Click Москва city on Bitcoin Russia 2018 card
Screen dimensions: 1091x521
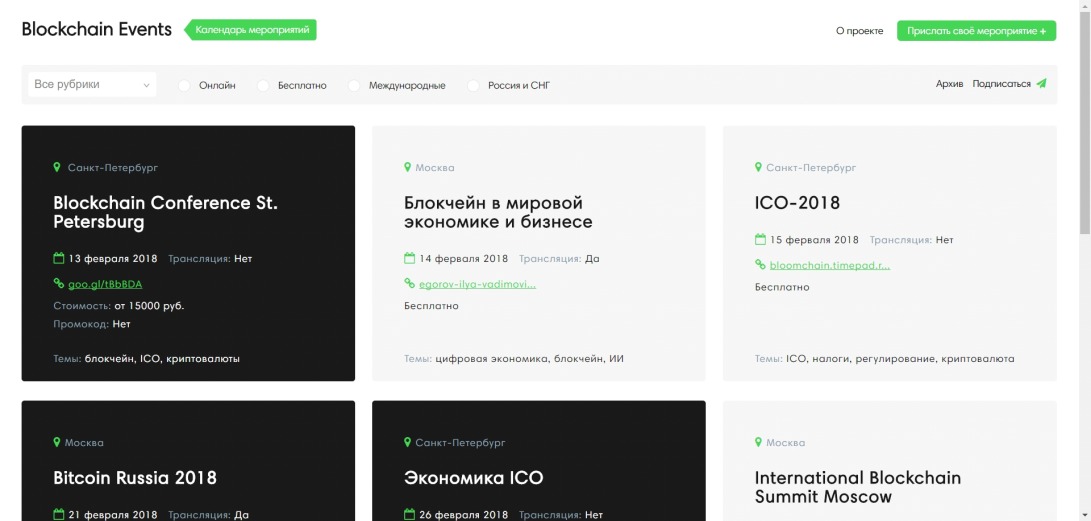[x=84, y=442]
